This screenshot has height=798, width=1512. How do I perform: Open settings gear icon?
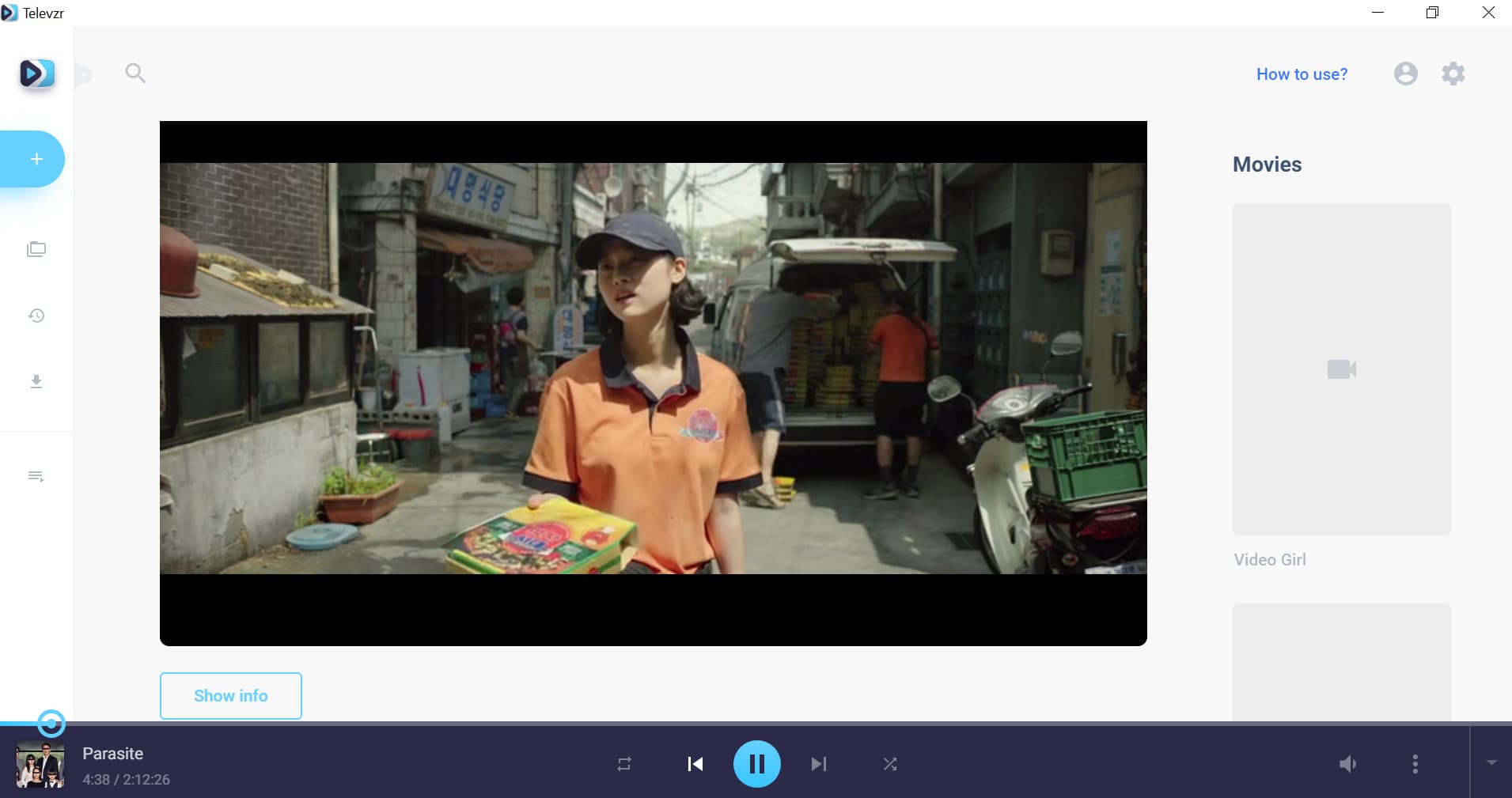tap(1453, 74)
